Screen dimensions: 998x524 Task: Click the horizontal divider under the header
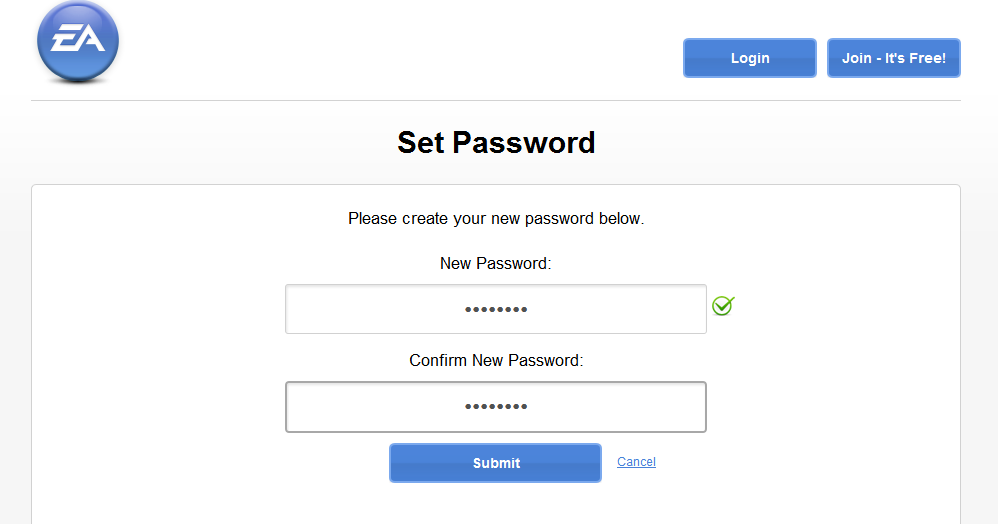pyautogui.click(x=496, y=101)
